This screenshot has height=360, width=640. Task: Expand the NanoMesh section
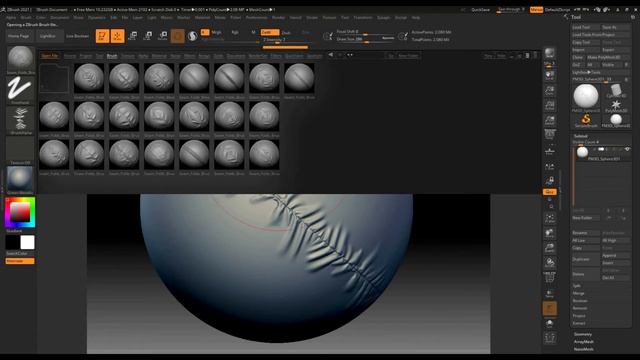584,349
